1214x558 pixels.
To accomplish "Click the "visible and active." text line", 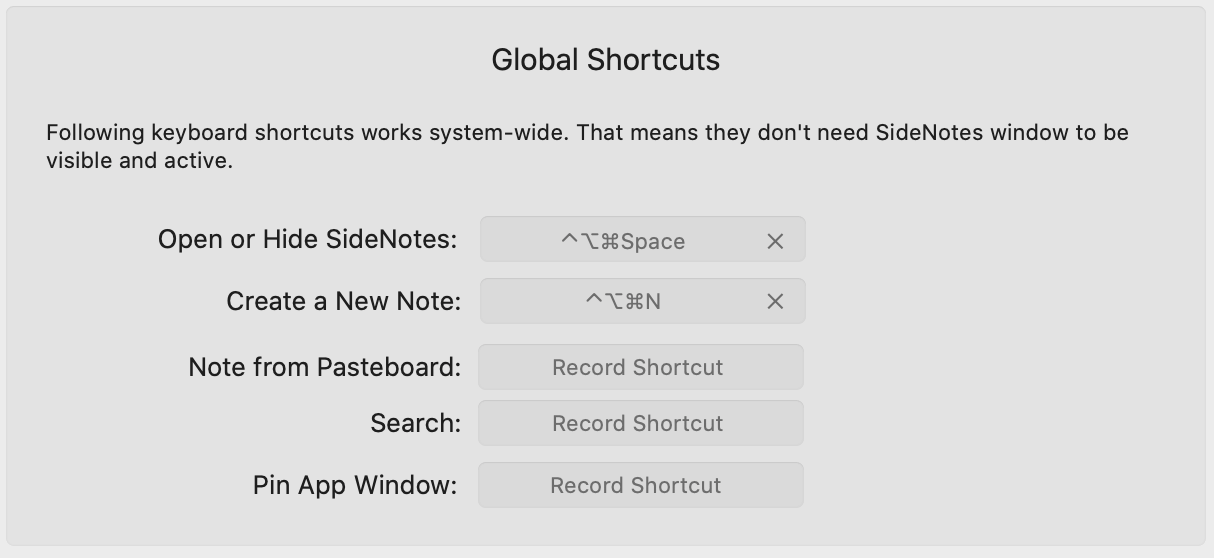I will [x=139, y=160].
